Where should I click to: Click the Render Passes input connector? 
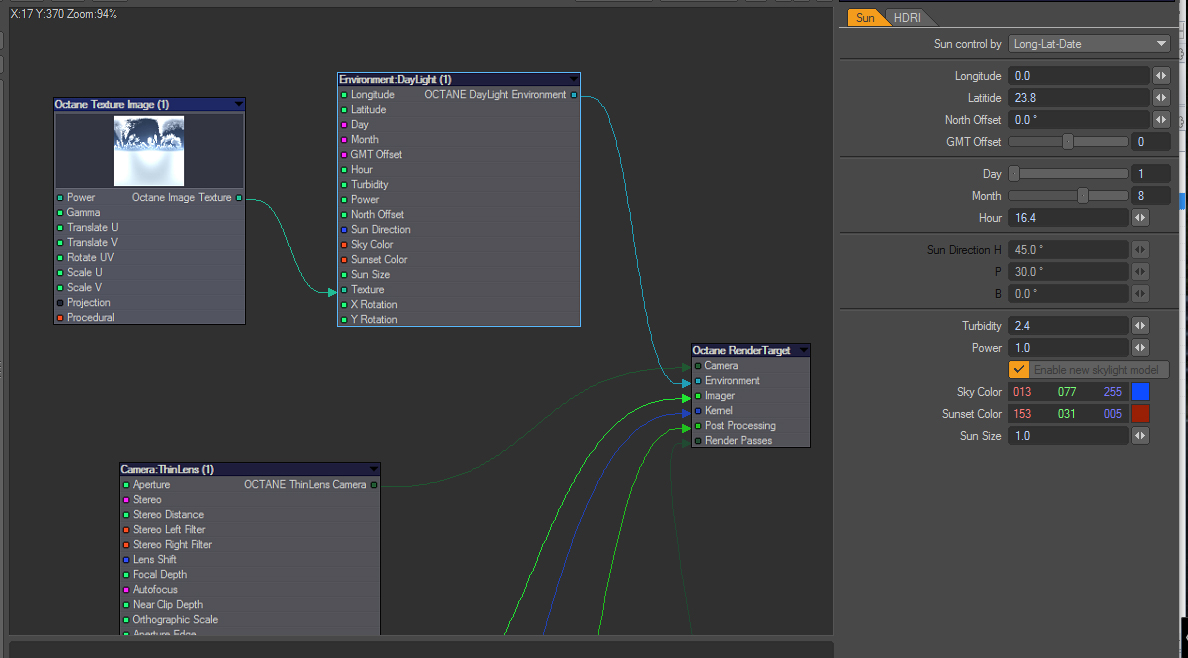pyautogui.click(x=698, y=440)
